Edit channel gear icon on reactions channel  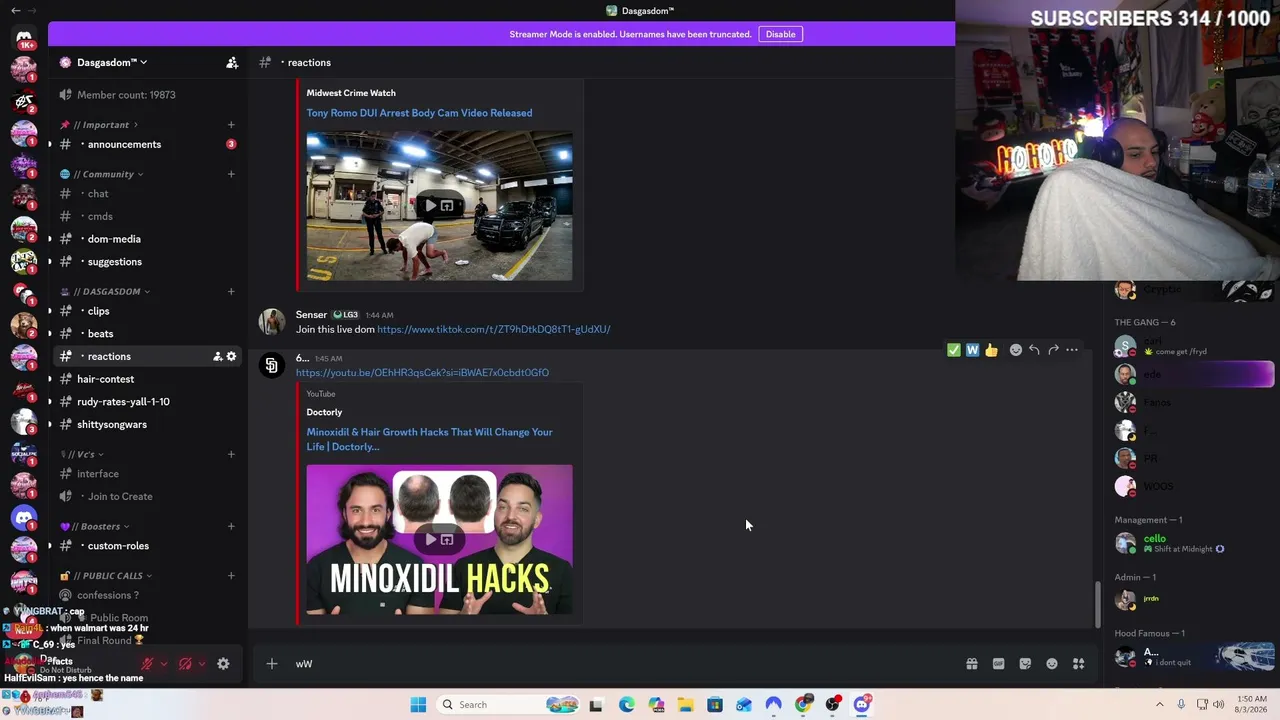click(231, 356)
